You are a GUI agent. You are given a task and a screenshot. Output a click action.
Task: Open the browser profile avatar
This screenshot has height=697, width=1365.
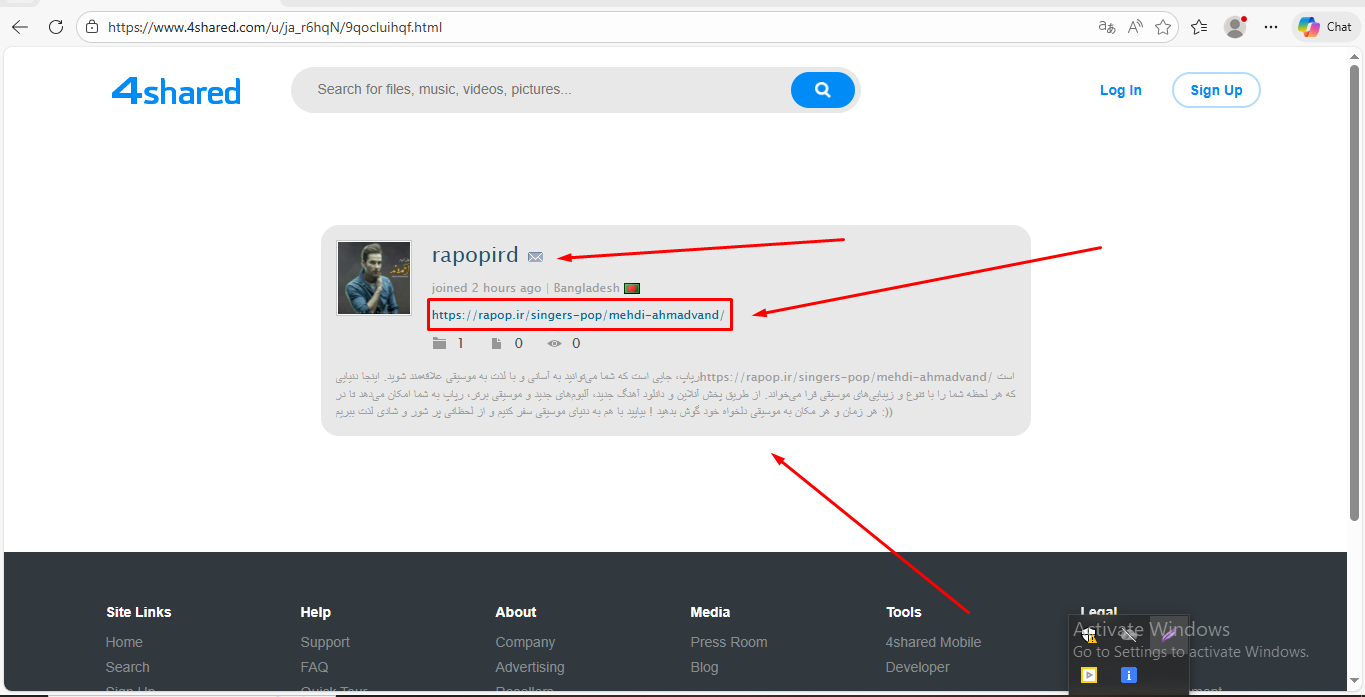click(x=1236, y=27)
